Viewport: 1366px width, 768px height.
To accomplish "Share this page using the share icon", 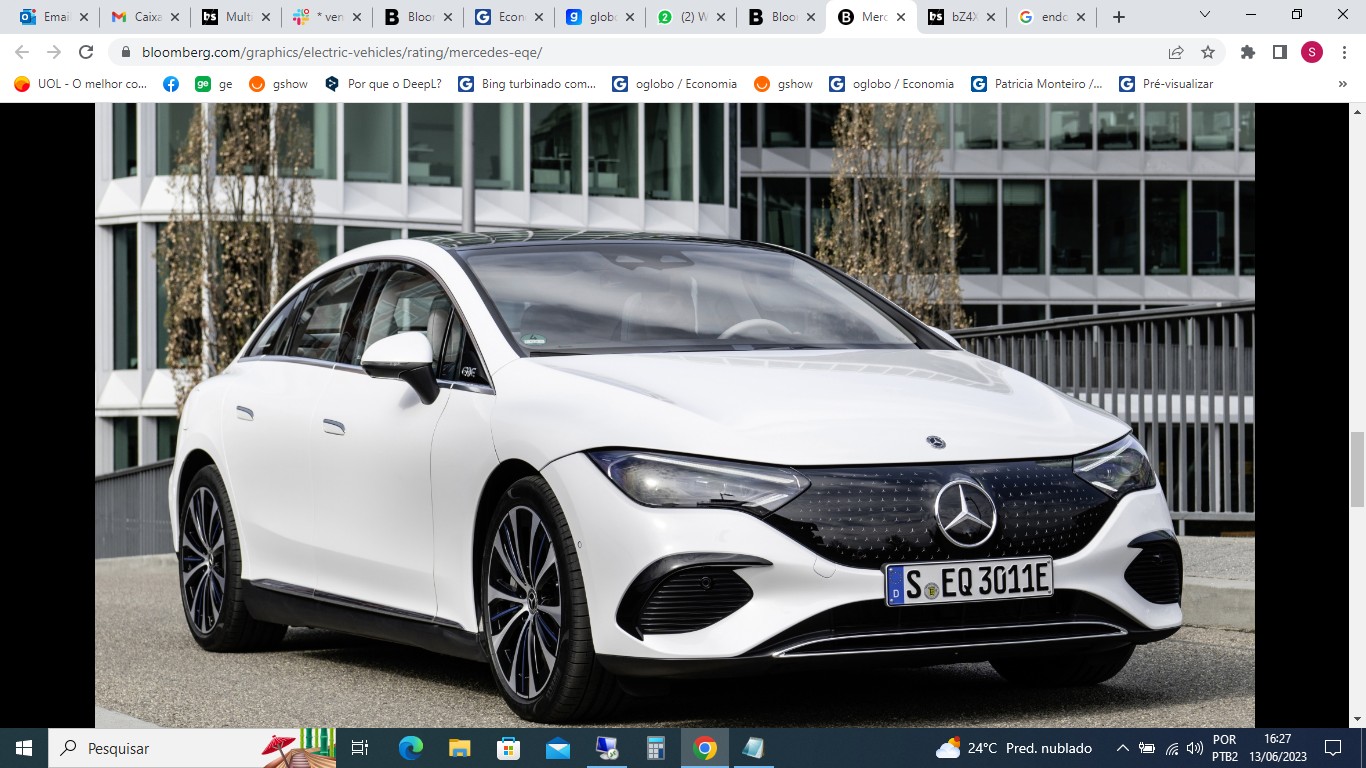I will point(1176,52).
